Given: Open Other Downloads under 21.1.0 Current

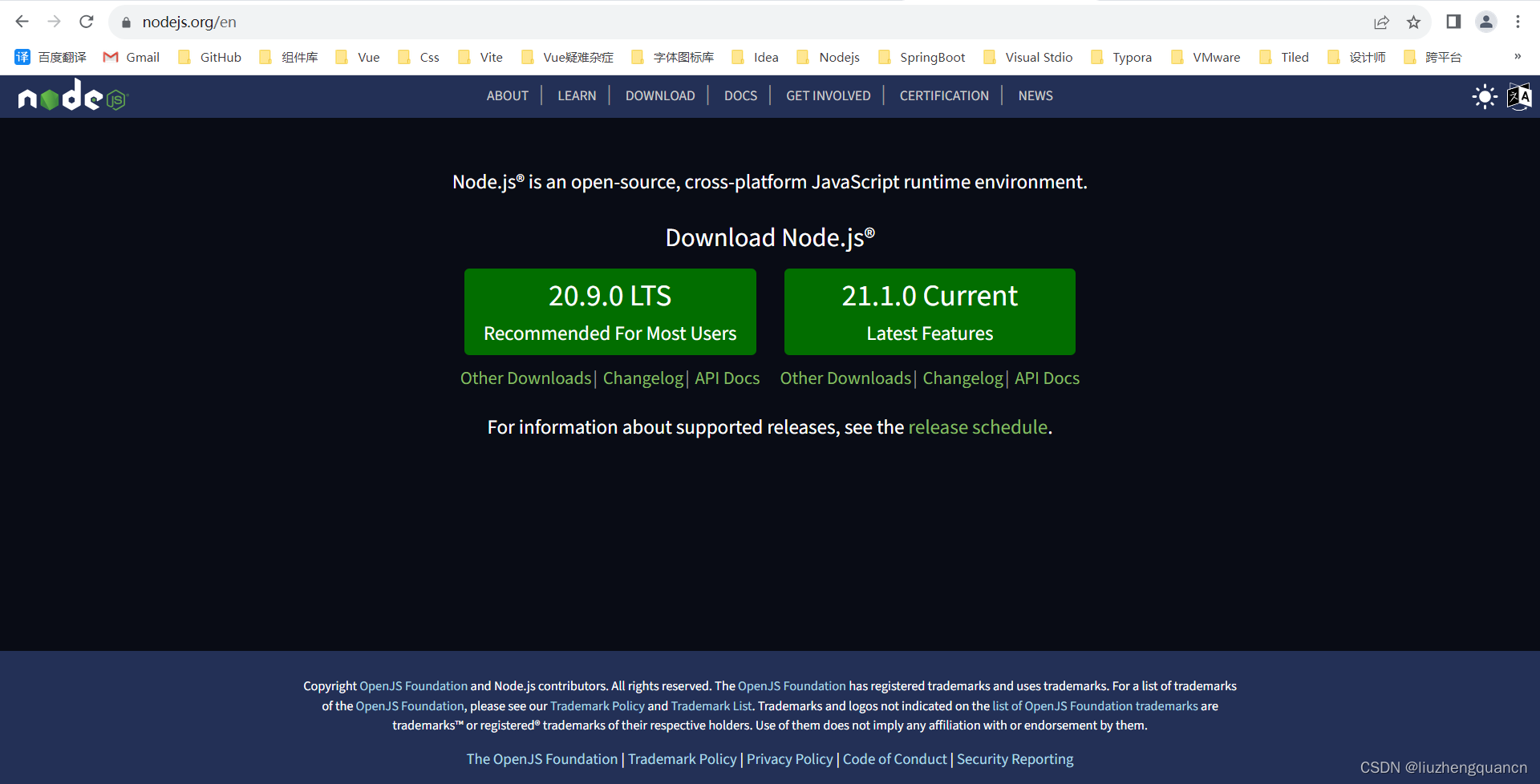Looking at the screenshot, I should click(845, 378).
